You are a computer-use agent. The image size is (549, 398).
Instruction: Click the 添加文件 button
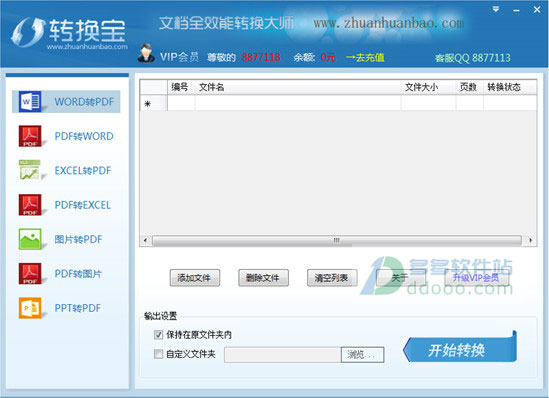[x=195, y=278]
